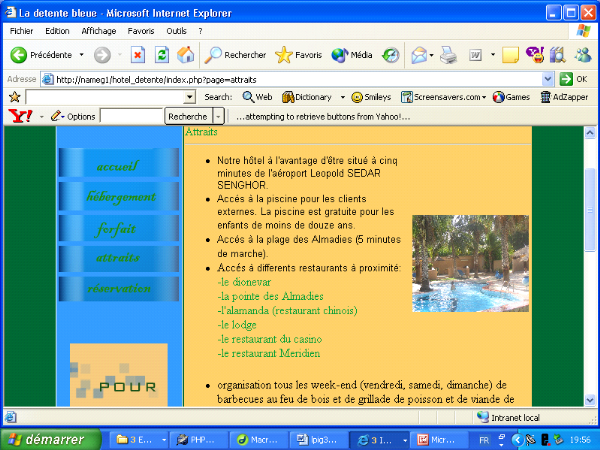Open the History clock icon
The width and height of the screenshot is (600, 450).
click(x=390, y=55)
